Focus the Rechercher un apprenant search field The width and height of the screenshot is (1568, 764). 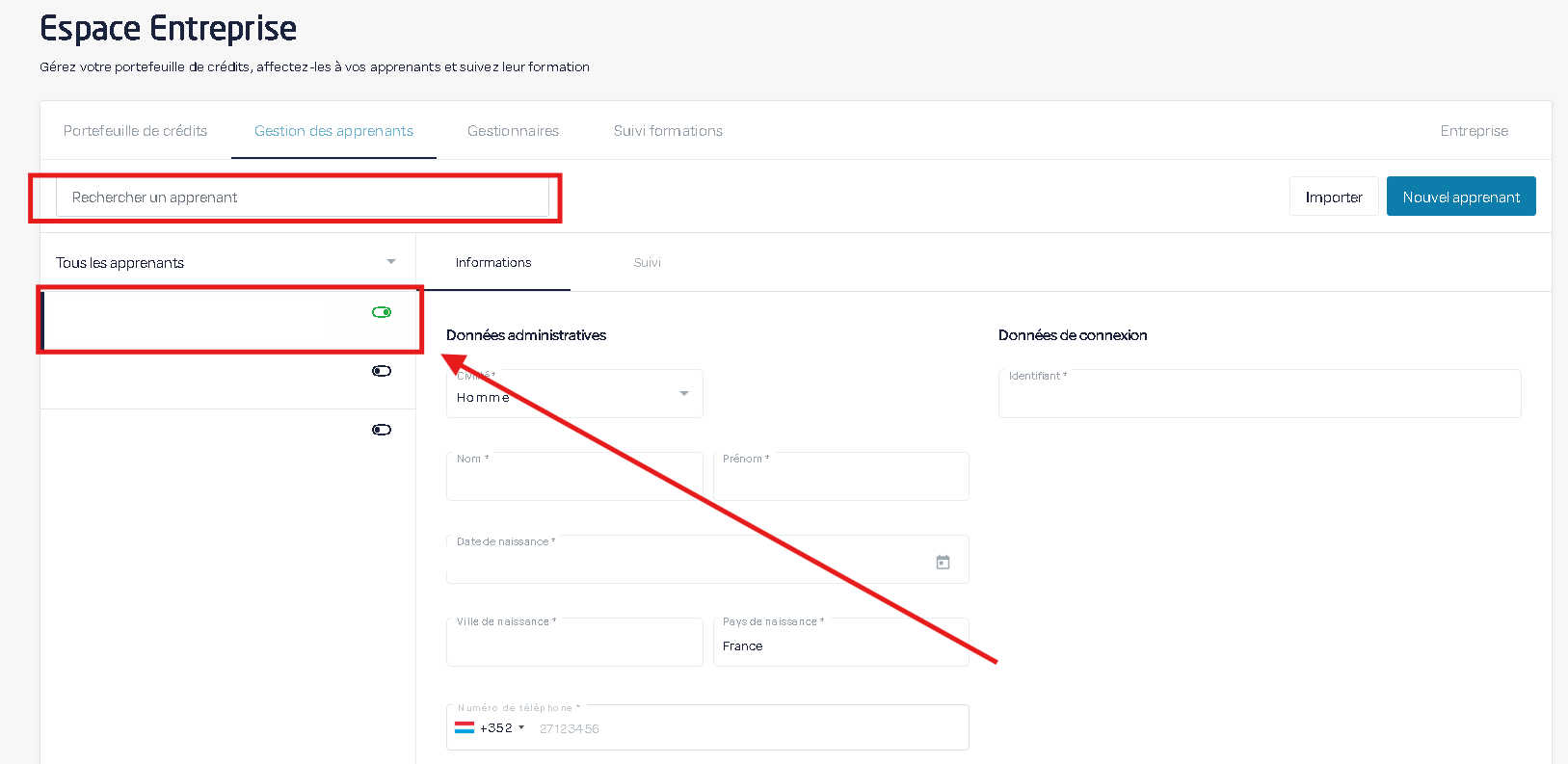click(303, 198)
